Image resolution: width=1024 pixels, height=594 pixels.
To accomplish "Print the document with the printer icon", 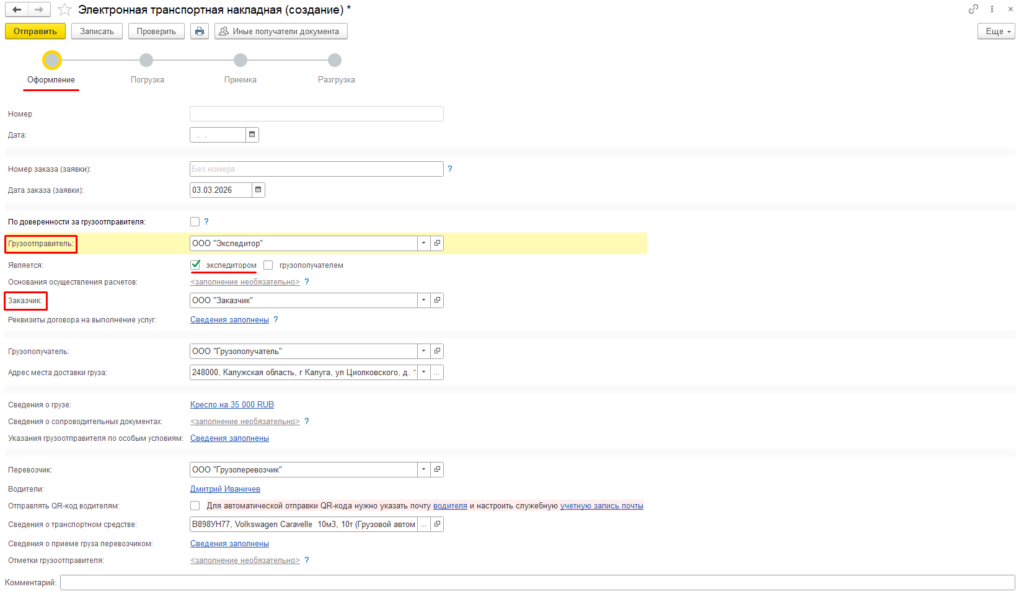I will [199, 31].
